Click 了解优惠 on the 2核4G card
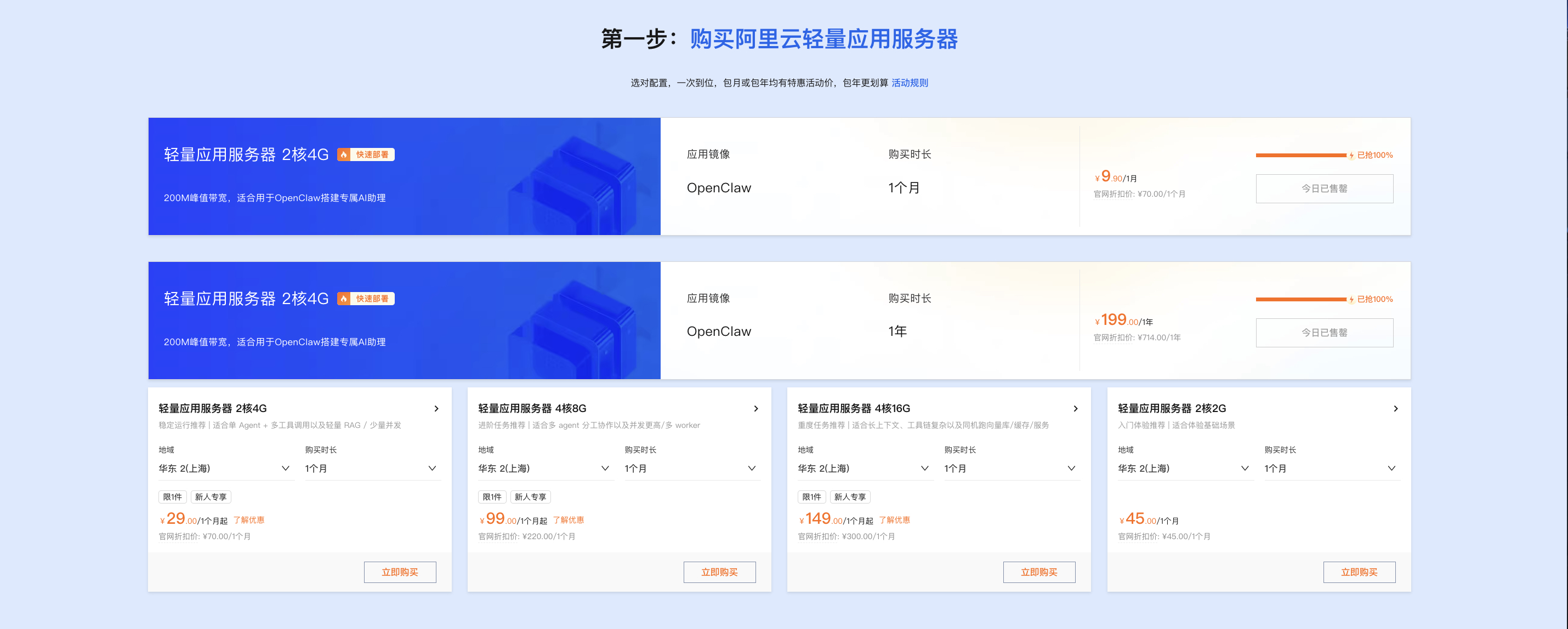 point(249,520)
